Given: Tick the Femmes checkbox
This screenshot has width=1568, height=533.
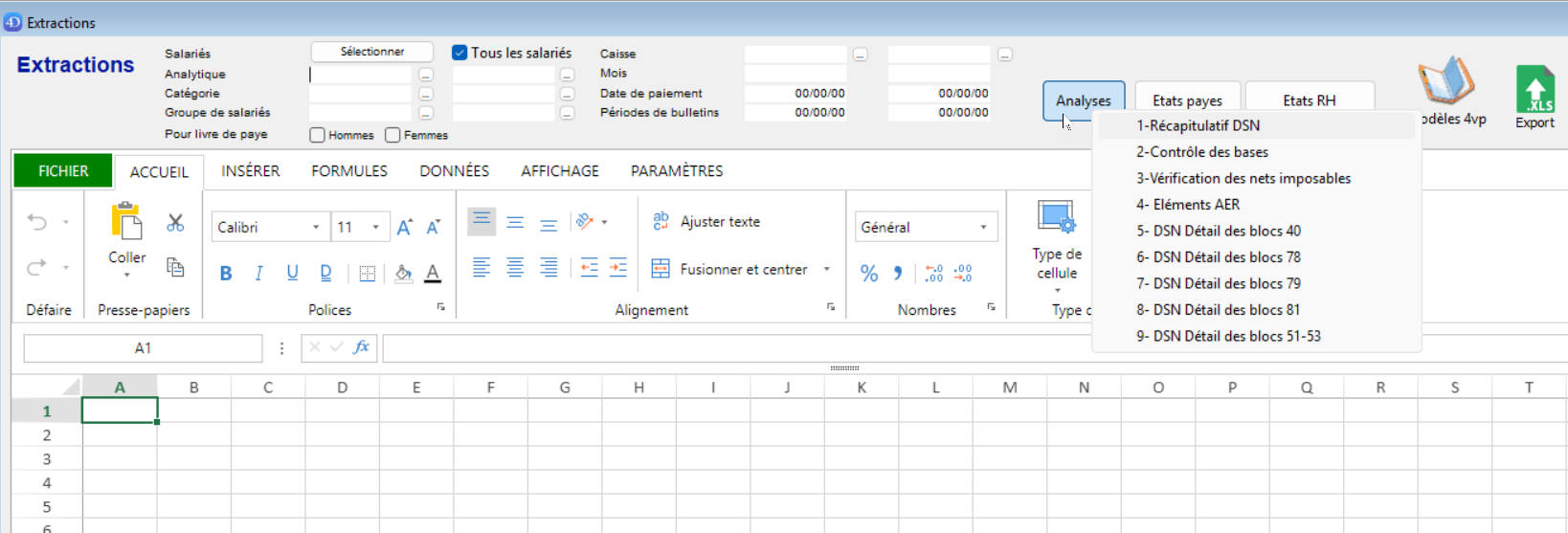Looking at the screenshot, I should tap(392, 135).
